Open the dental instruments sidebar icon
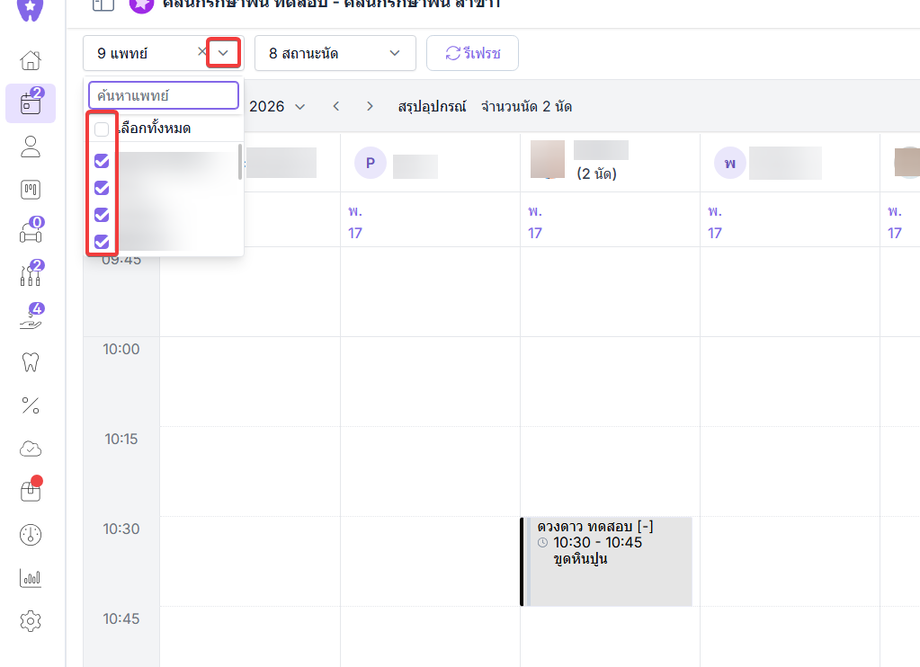The image size is (920, 667). (x=31, y=274)
